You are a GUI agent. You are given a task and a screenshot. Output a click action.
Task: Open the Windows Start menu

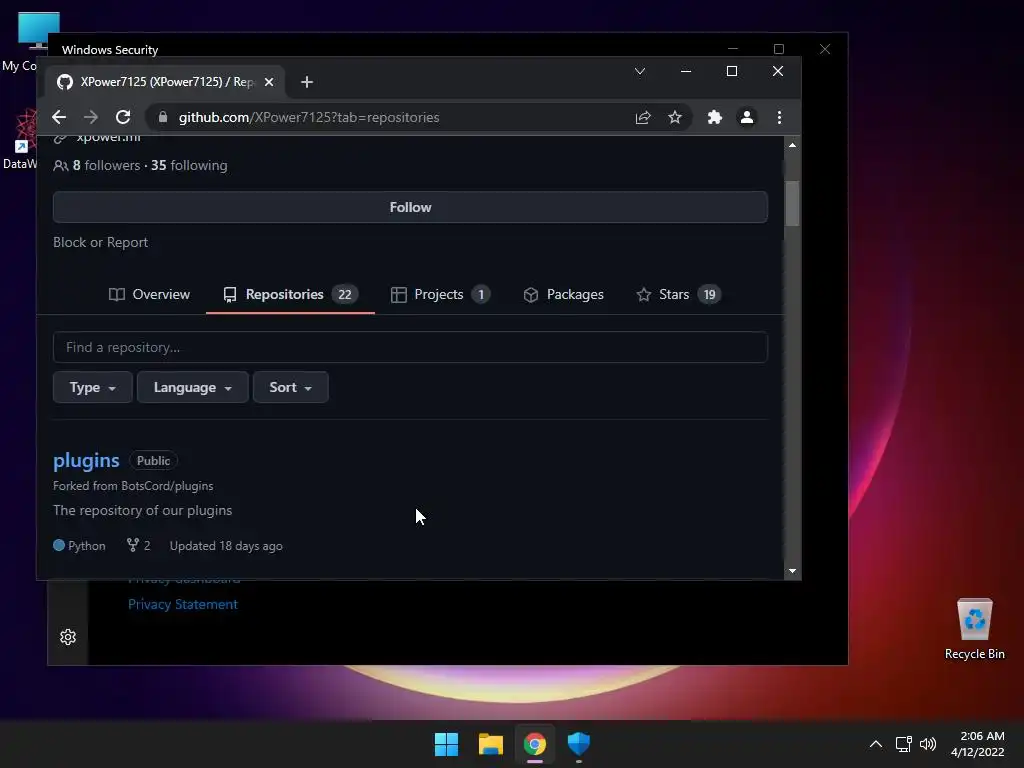pyautogui.click(x=447, y=744)
